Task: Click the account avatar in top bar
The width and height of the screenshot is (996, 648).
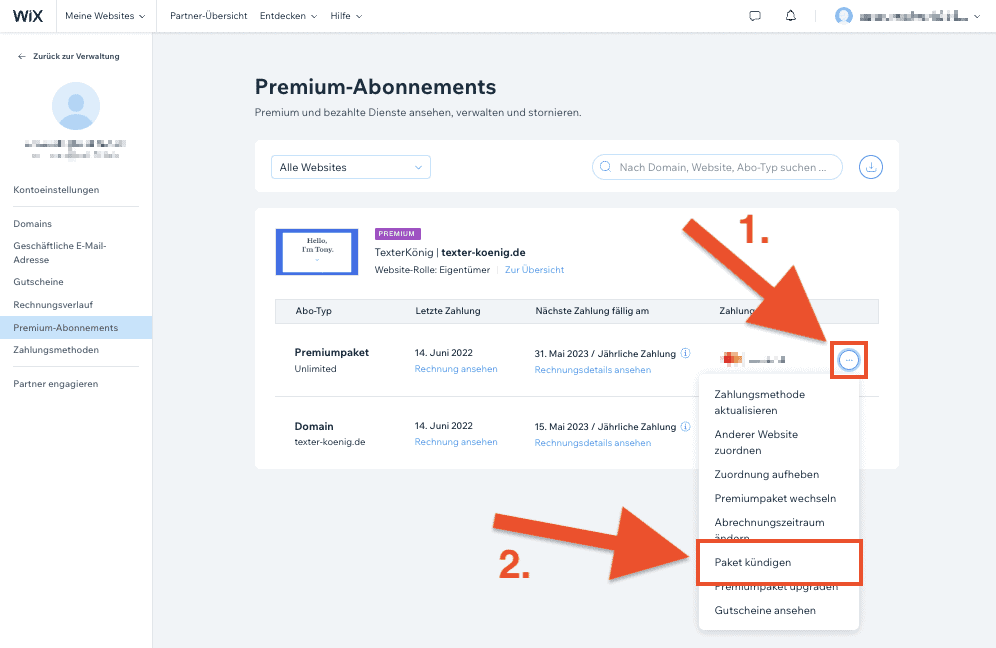Action: [x=844, y=16]
